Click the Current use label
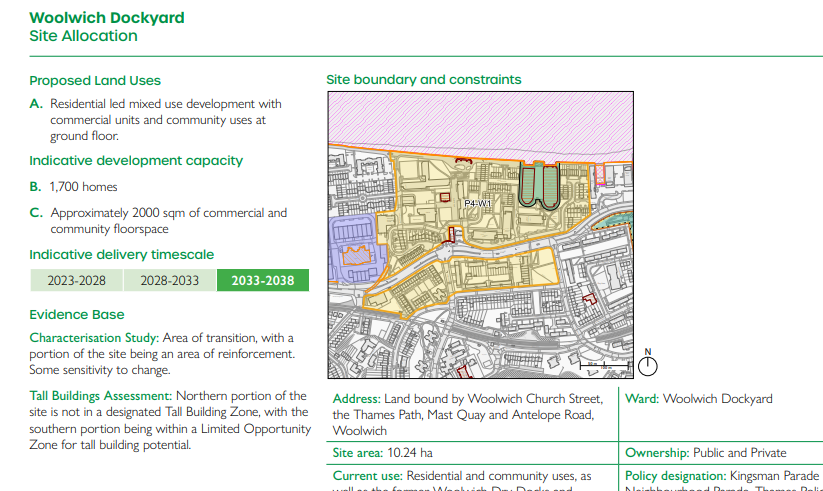Viewport: 823px width, 491px height. point(367,476)
